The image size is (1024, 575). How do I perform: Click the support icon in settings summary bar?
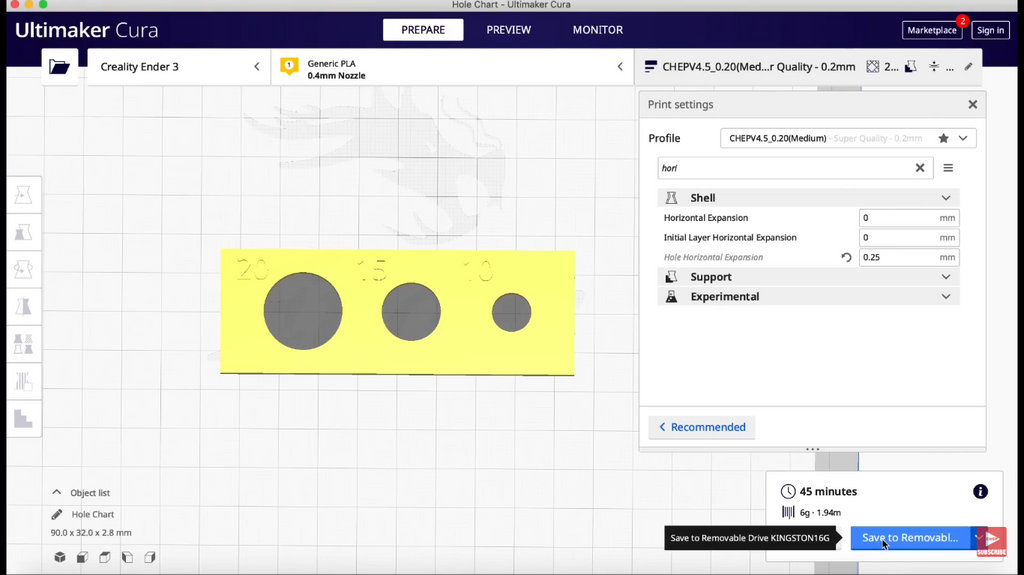[x=910, y=67]
